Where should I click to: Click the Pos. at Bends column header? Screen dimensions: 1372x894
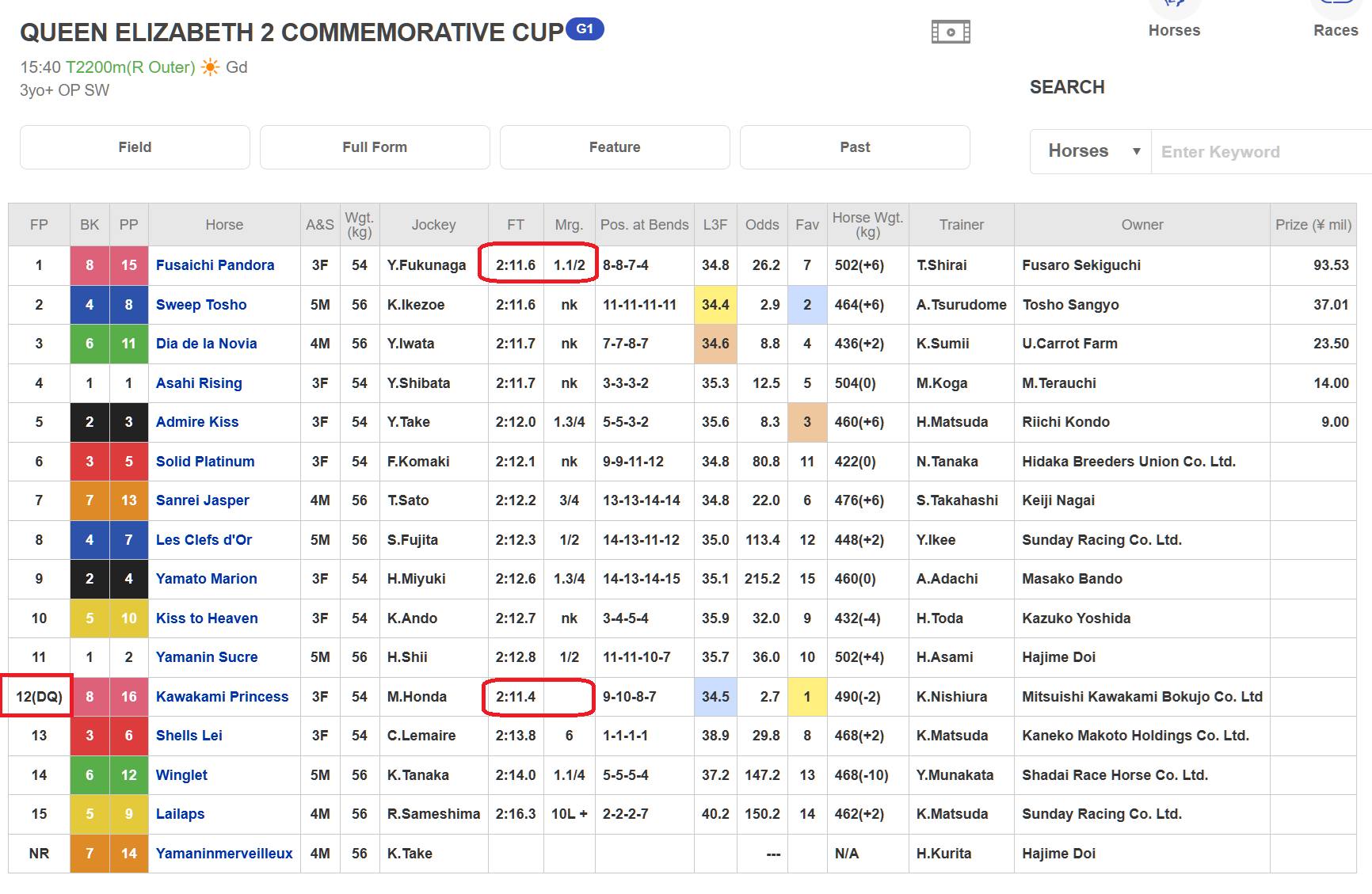645,225
